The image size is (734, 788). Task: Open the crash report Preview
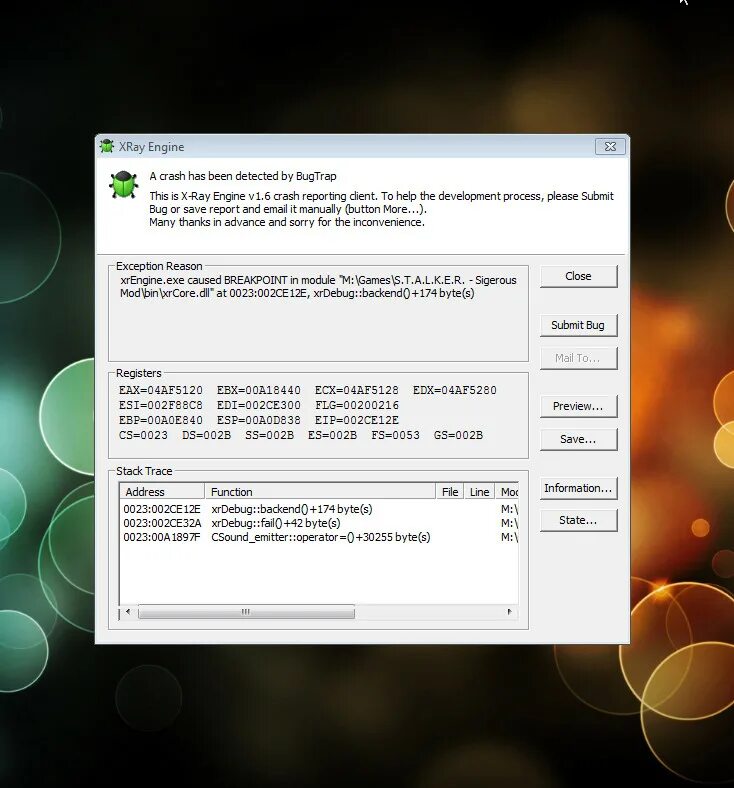(578, 406)
